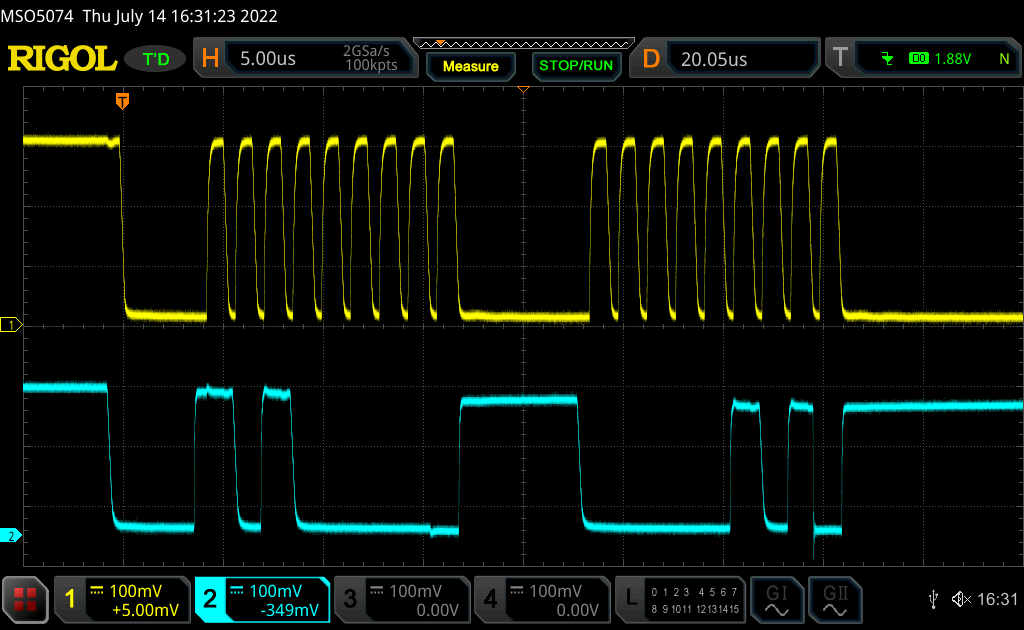Open delay 20.05us settings
Image resolution: width=1024 pixels, height=630 pixels.
(x=728, y=59)
